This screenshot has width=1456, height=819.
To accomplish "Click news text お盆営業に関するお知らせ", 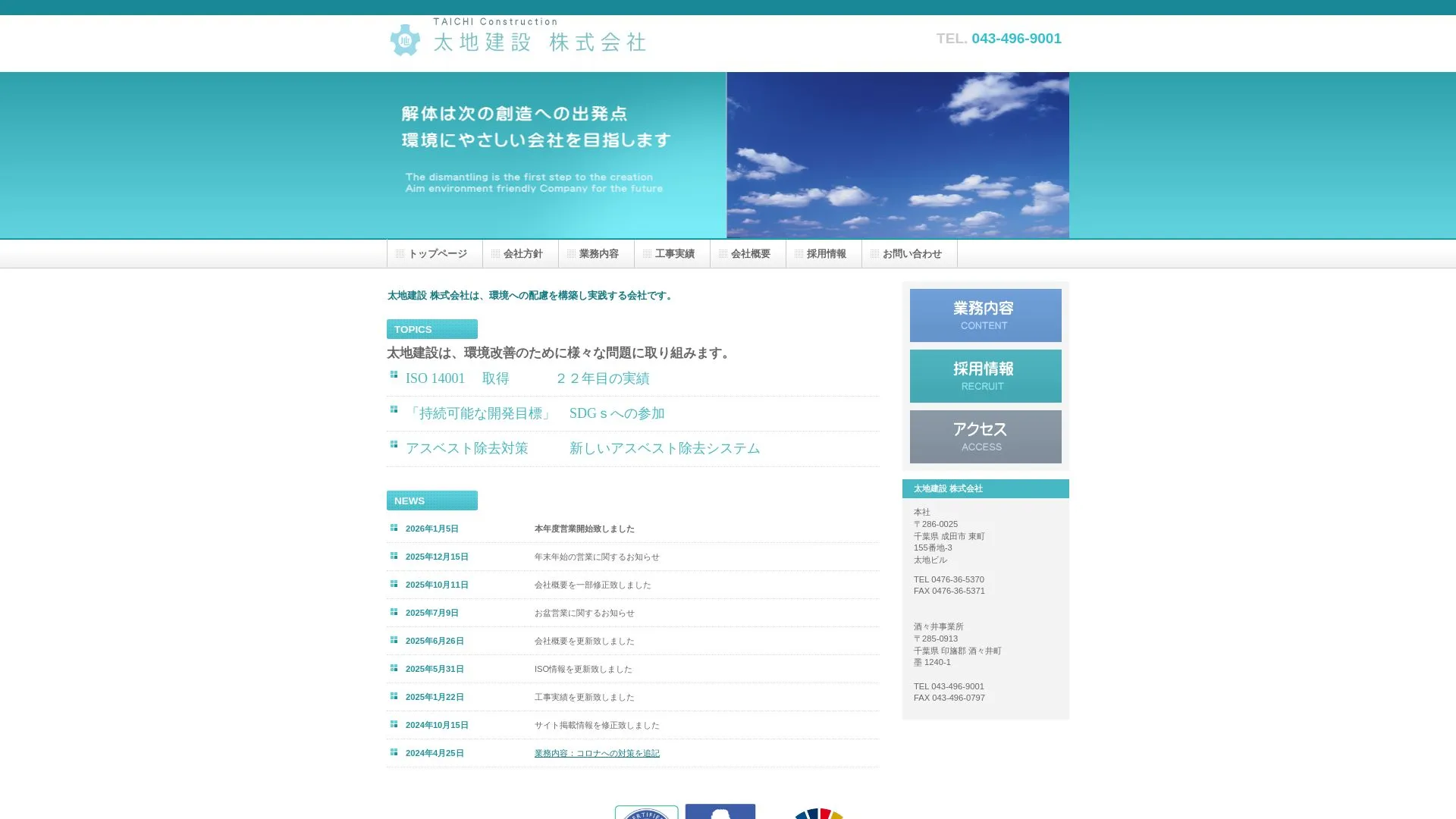I will tap(585, 613).
